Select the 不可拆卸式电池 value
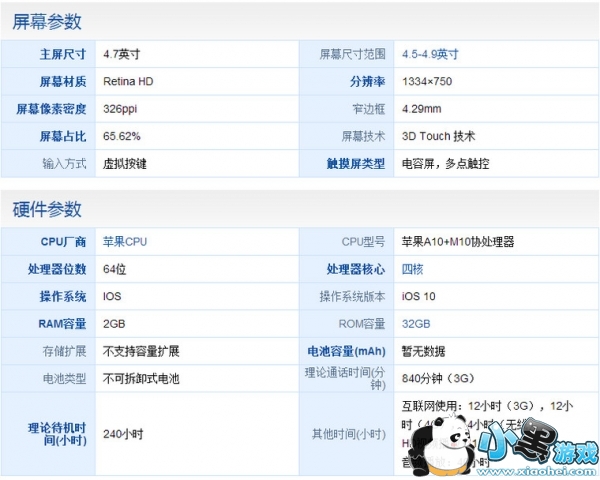Viewport: 600px width, 480px height. click(x=141, y=379)
